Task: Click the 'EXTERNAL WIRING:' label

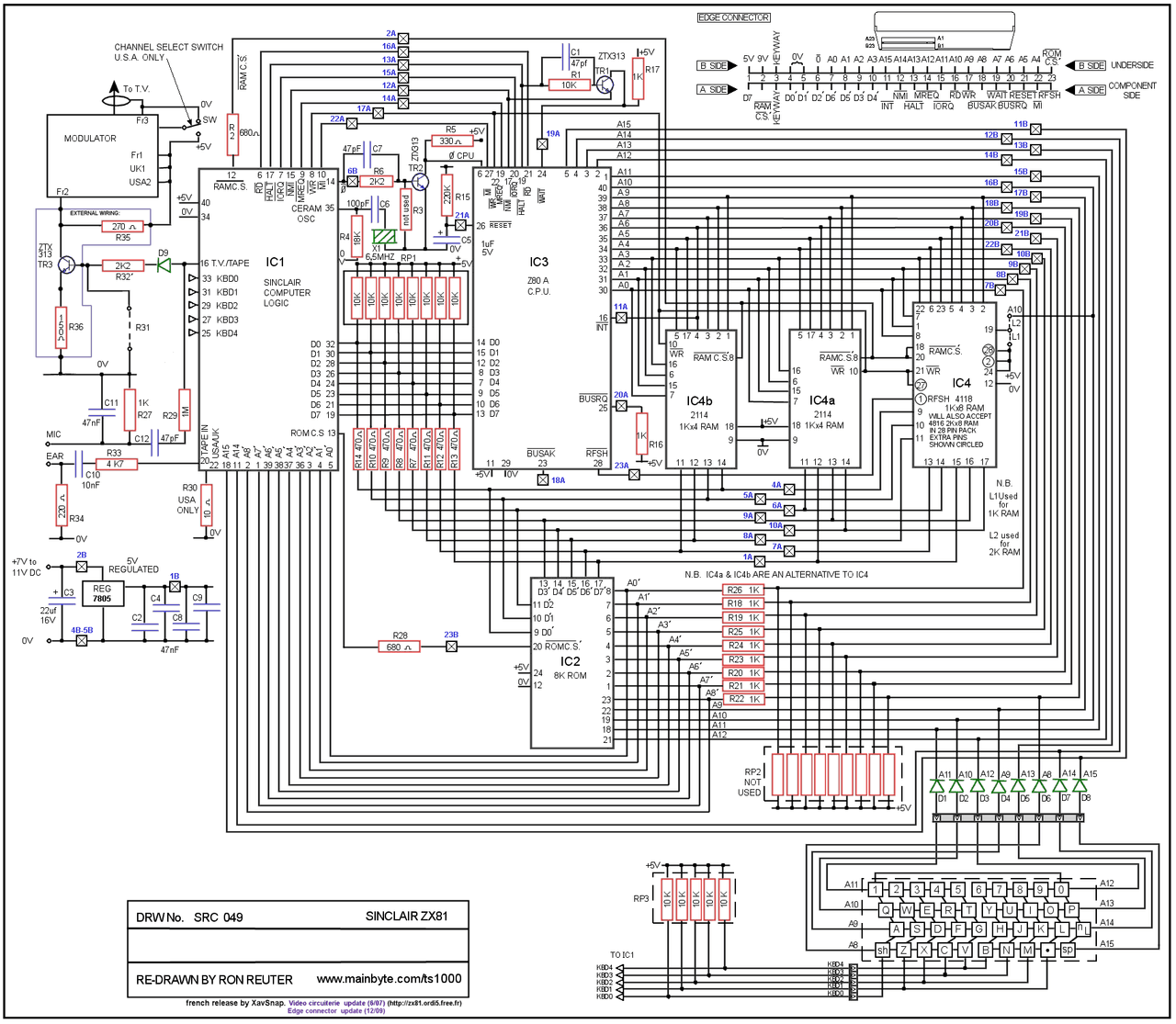Action: click(95, 213)
